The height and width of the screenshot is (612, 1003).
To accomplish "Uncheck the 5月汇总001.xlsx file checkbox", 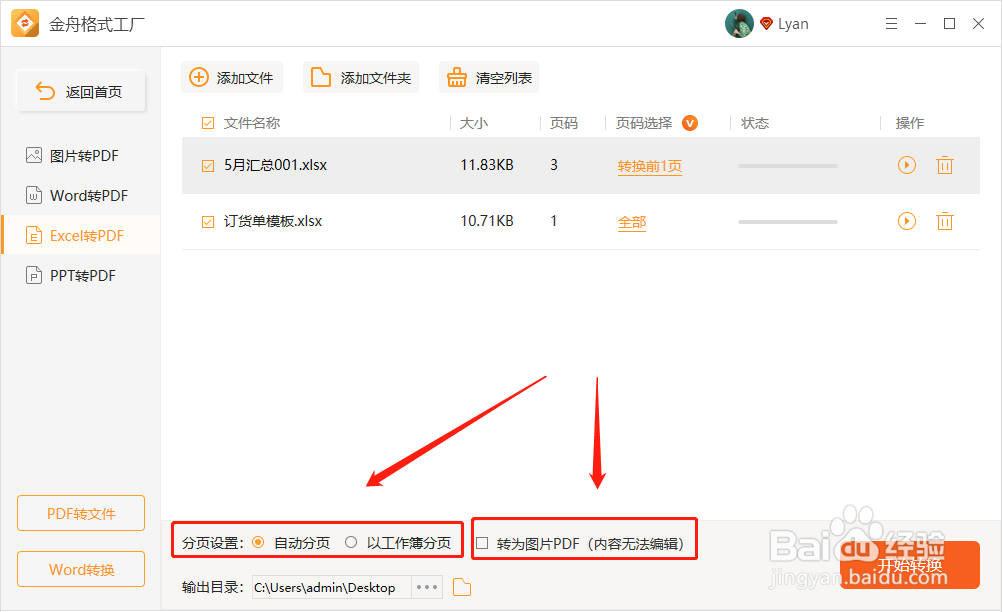I will [207, 165].
